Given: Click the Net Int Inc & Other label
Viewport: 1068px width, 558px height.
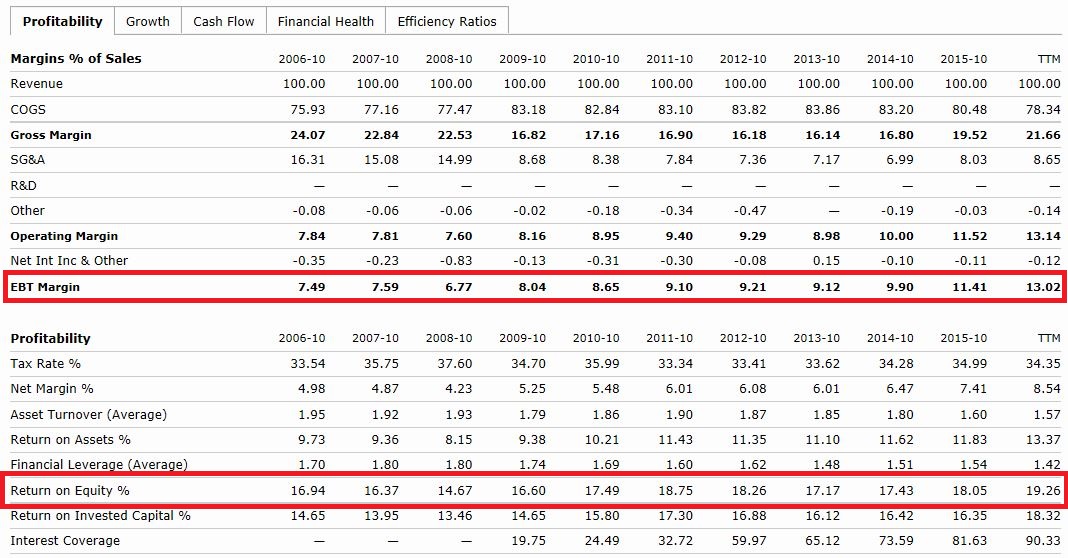Looking at the screenshot, I should (69, 261).
